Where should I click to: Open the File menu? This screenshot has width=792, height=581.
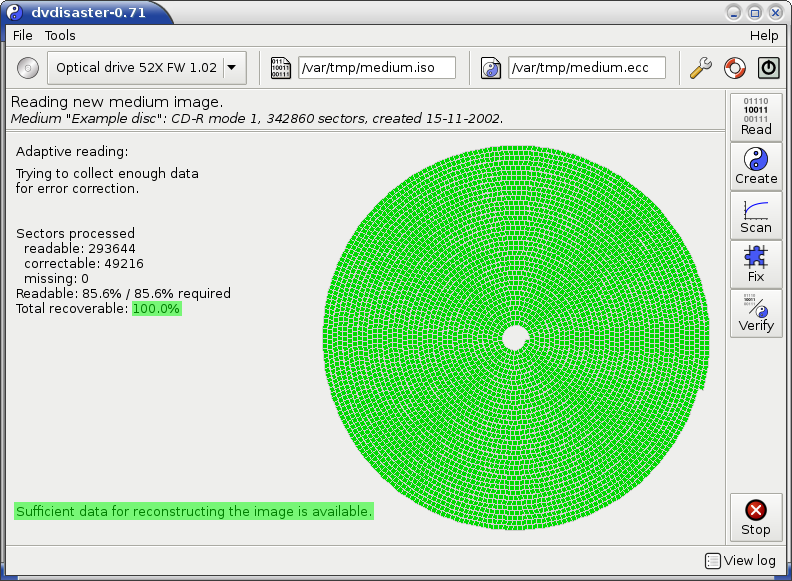(22, 35)
